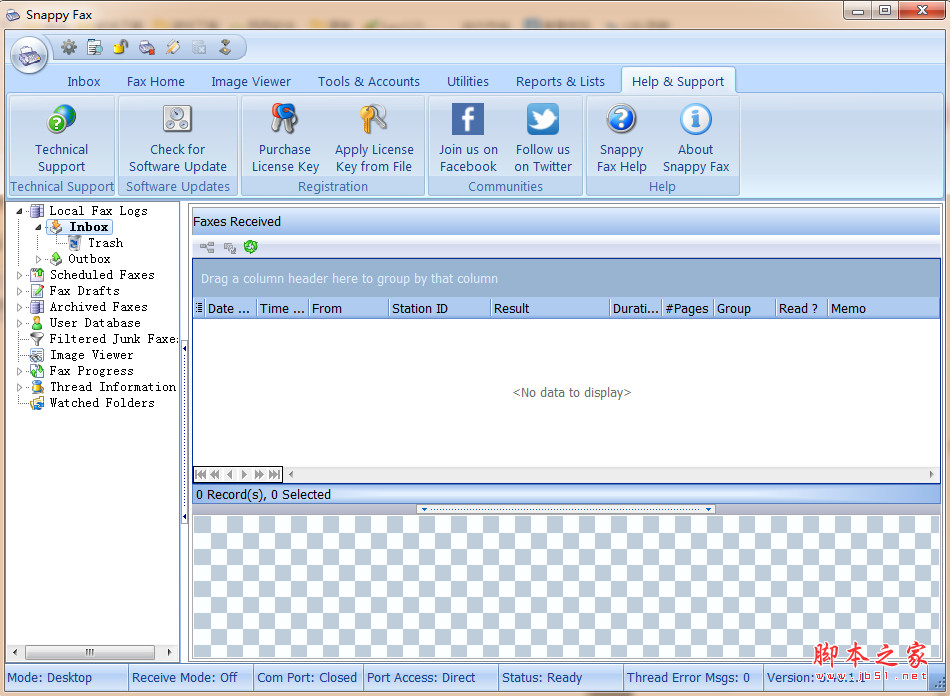Click the yellow padlock quick toolbar icon
950x696 pixels.
120,47
